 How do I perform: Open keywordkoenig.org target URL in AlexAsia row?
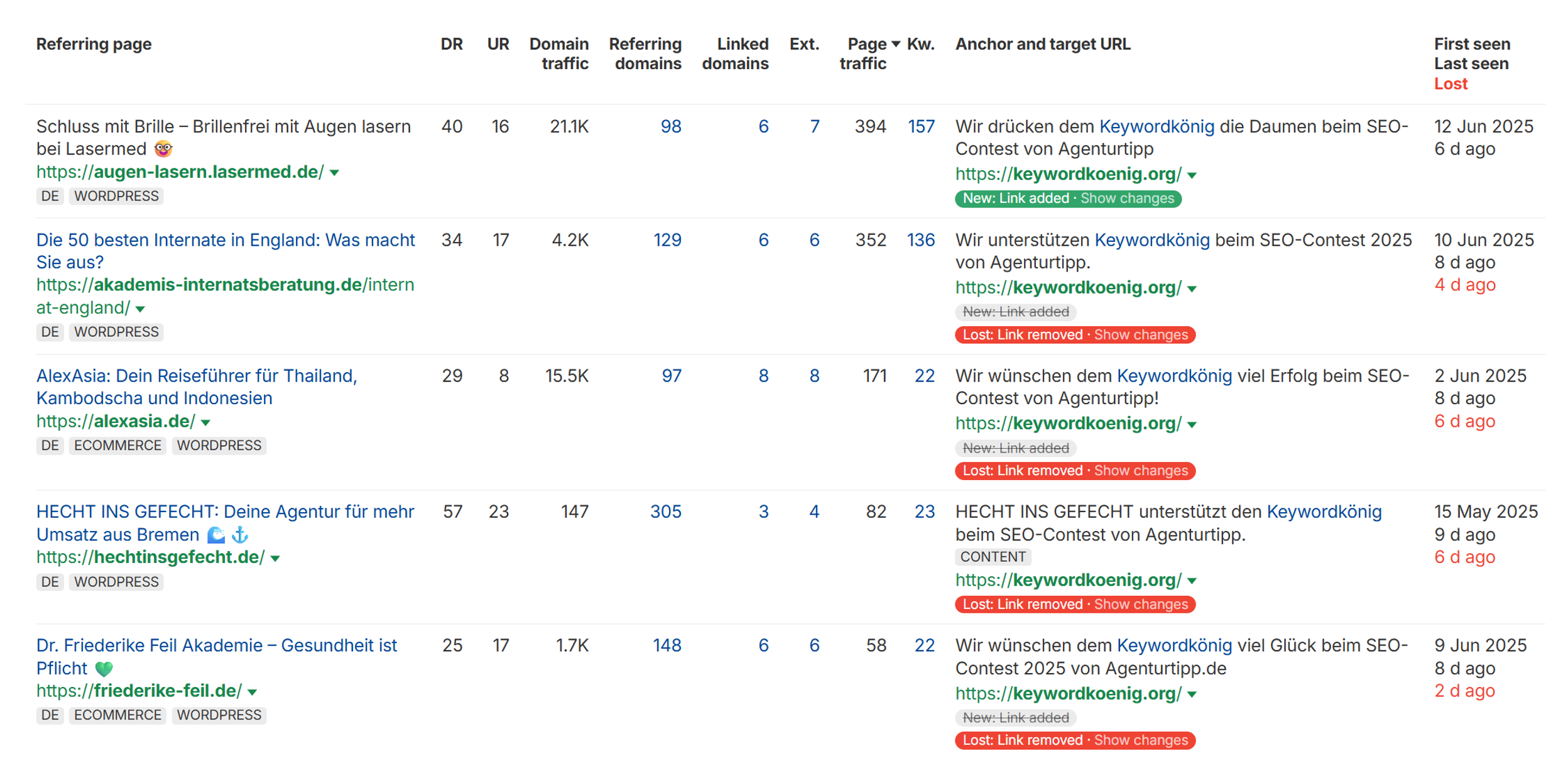tap(1068, 424)
